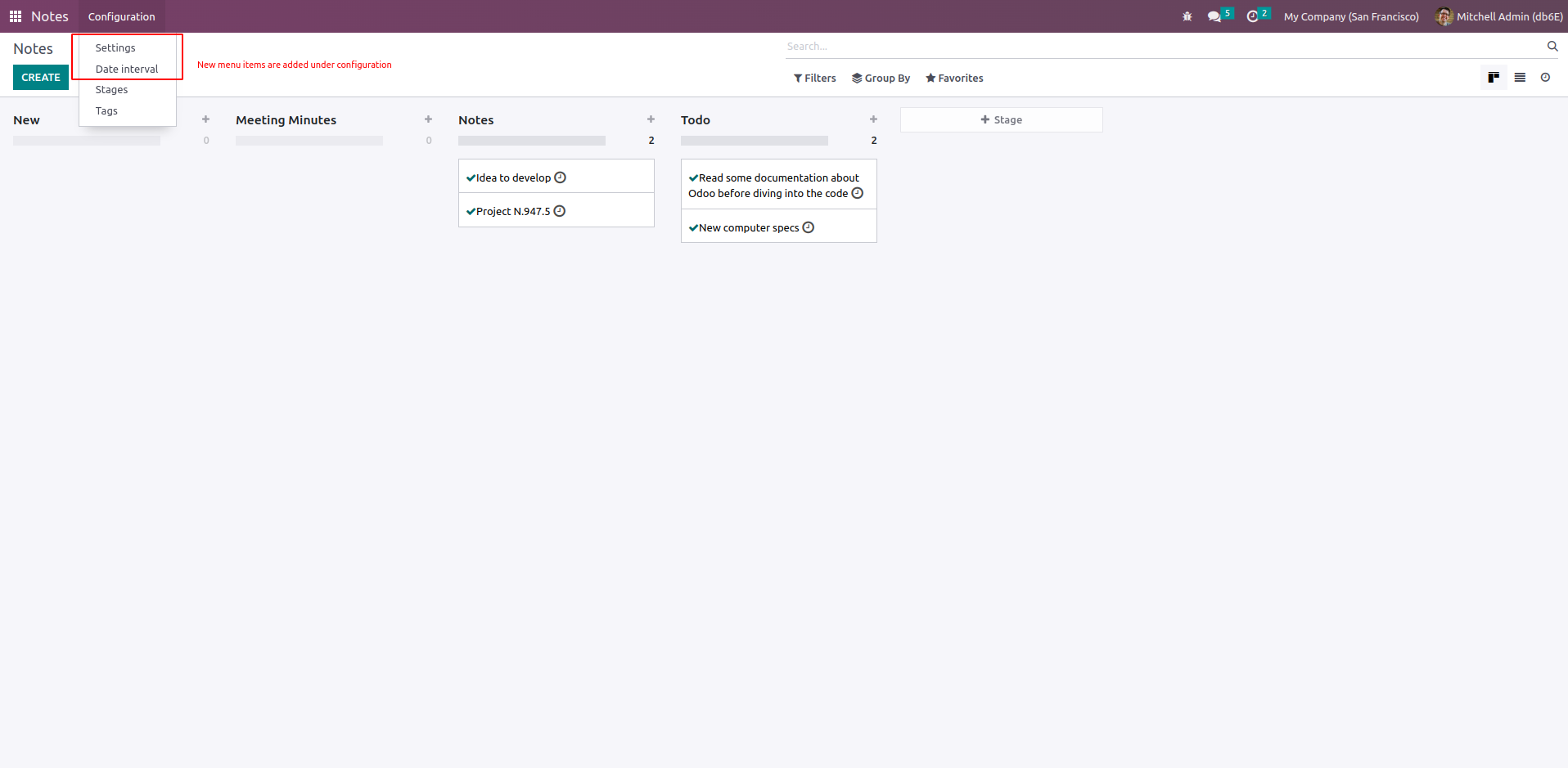Add a quick note in Notes column plus icon
The height and width of the screenshot is (768, 1568).
coord(651,119)
